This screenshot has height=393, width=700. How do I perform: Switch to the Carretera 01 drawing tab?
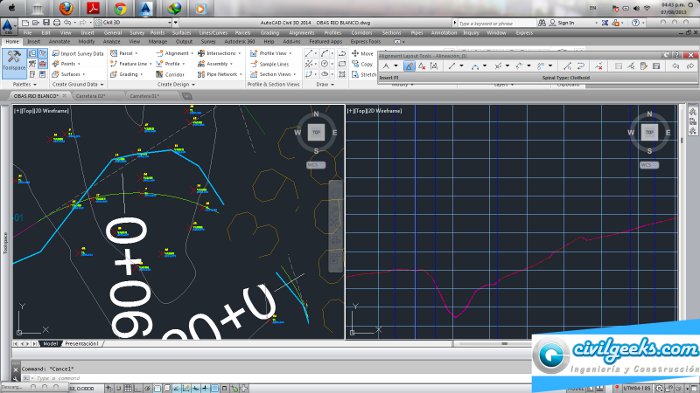click(x=145, y=96)
